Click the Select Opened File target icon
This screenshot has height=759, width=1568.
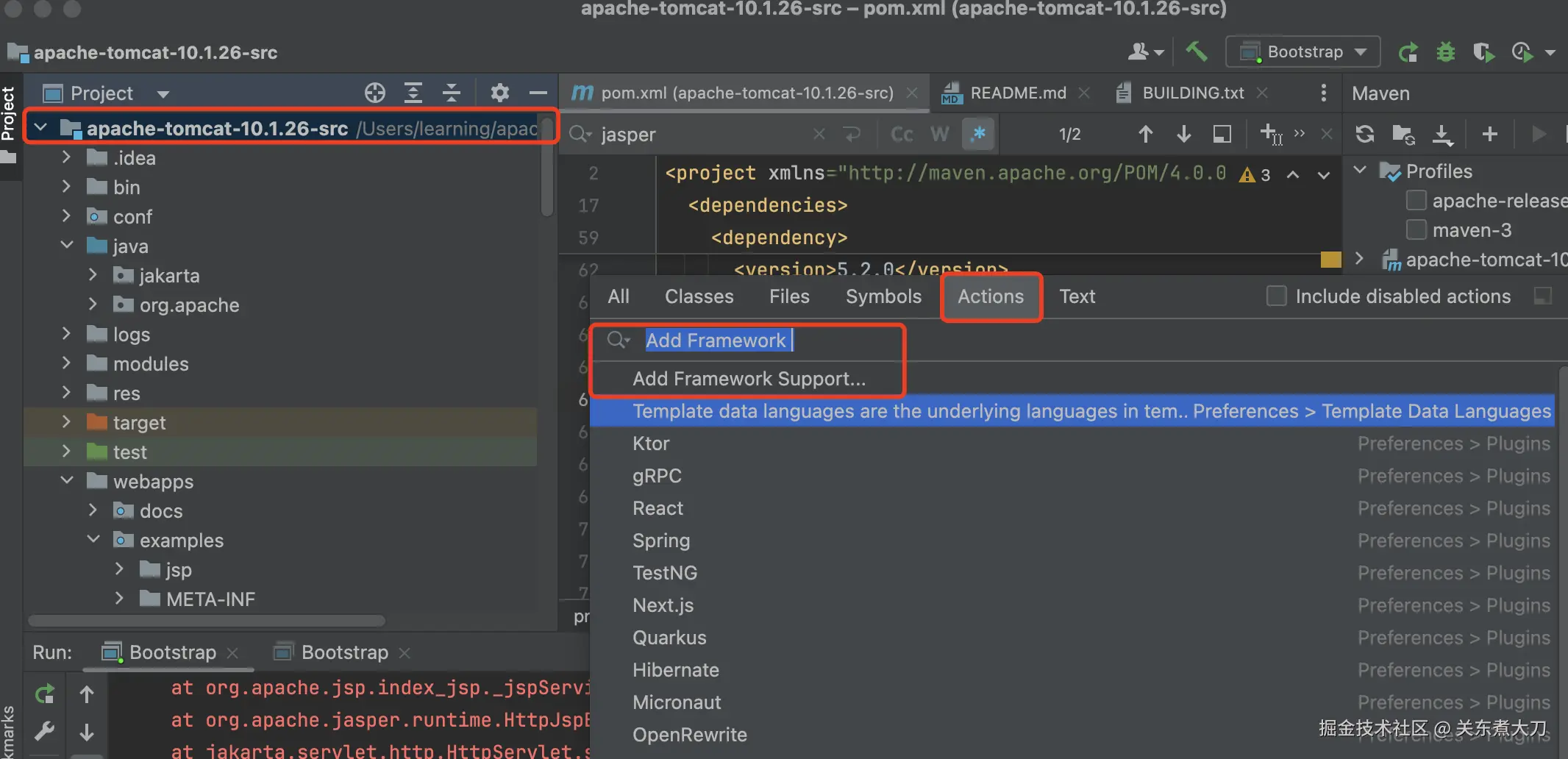tap(375, 93)
